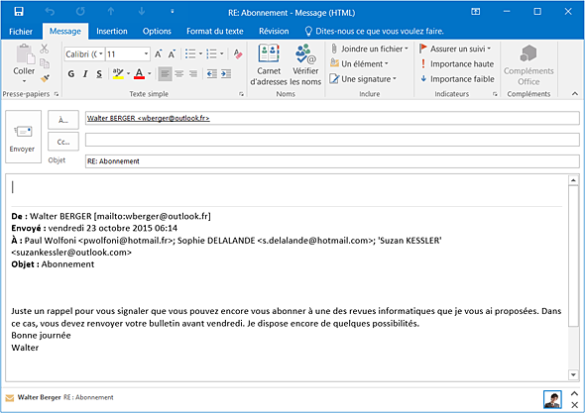Open the Révision tab
This screenshot has width=585, height=413.
pos(274,31)
